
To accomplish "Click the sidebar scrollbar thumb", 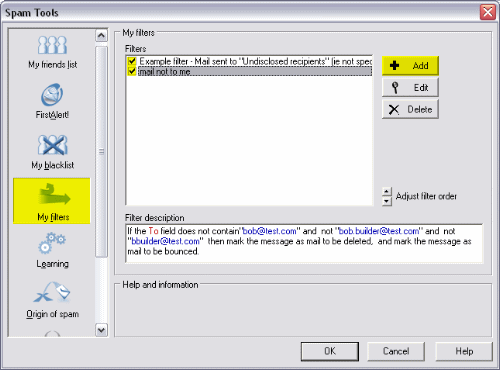I will 102,152.
